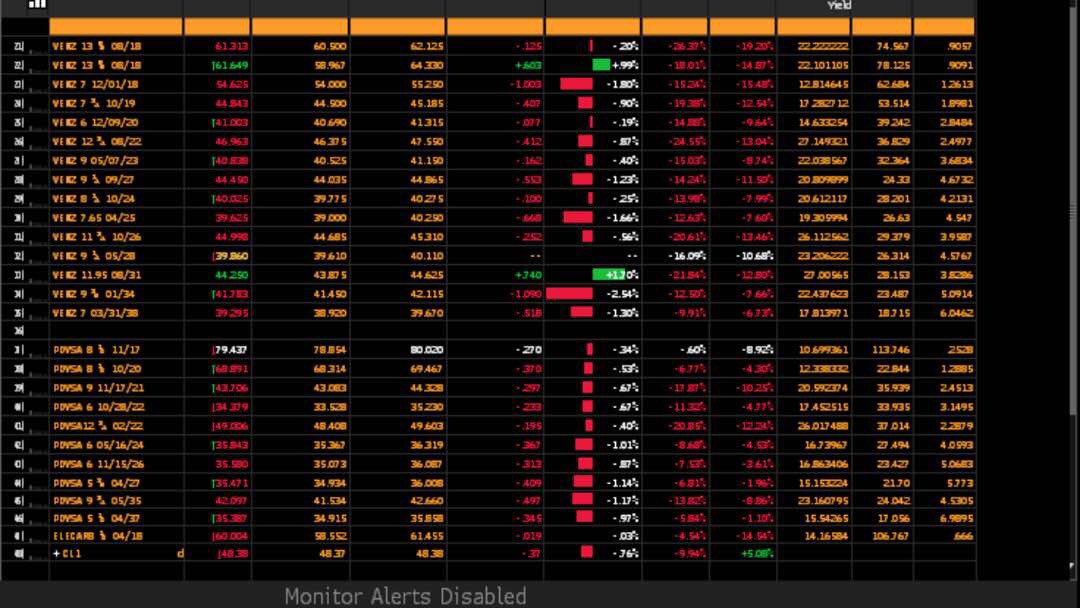The height and width of the screenshot is (608, 1080).
Task: Click the 113.746 value in PDVSA 11/17 row
Action: (x=891, y=350)
